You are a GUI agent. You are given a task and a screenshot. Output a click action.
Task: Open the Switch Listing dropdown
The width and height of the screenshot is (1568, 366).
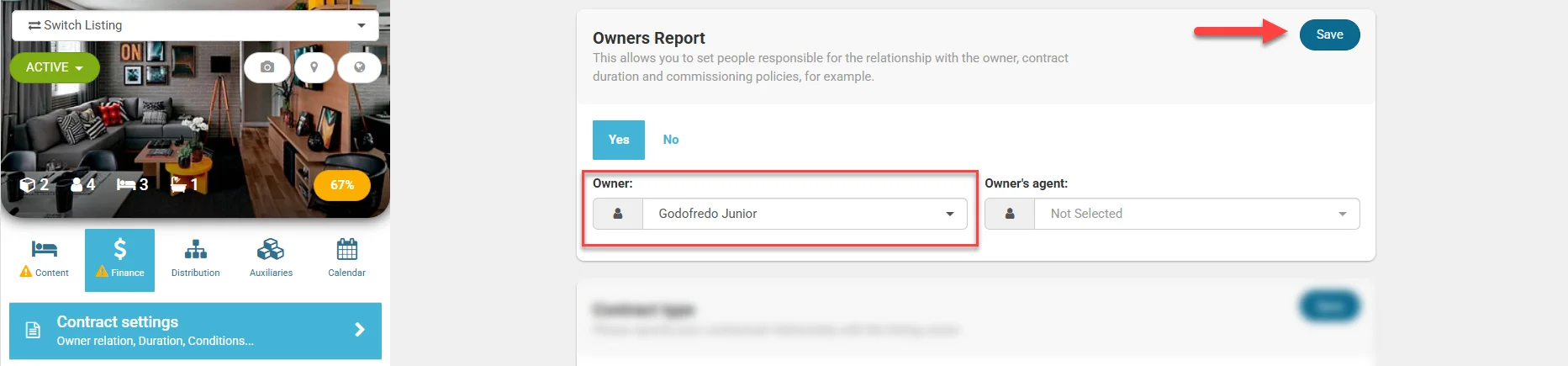point(195,25)
